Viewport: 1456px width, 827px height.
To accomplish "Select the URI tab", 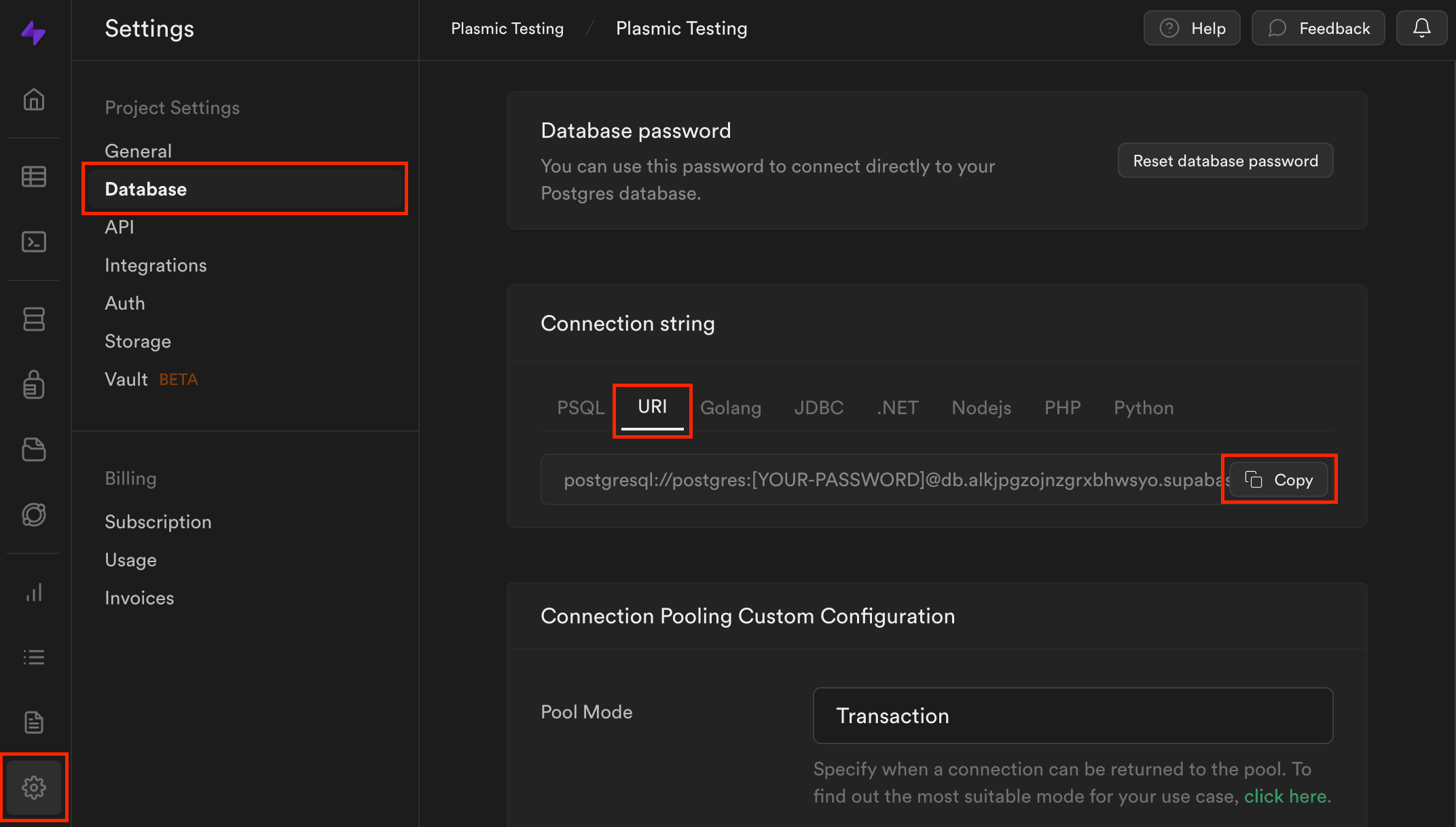I will [652, 406].
